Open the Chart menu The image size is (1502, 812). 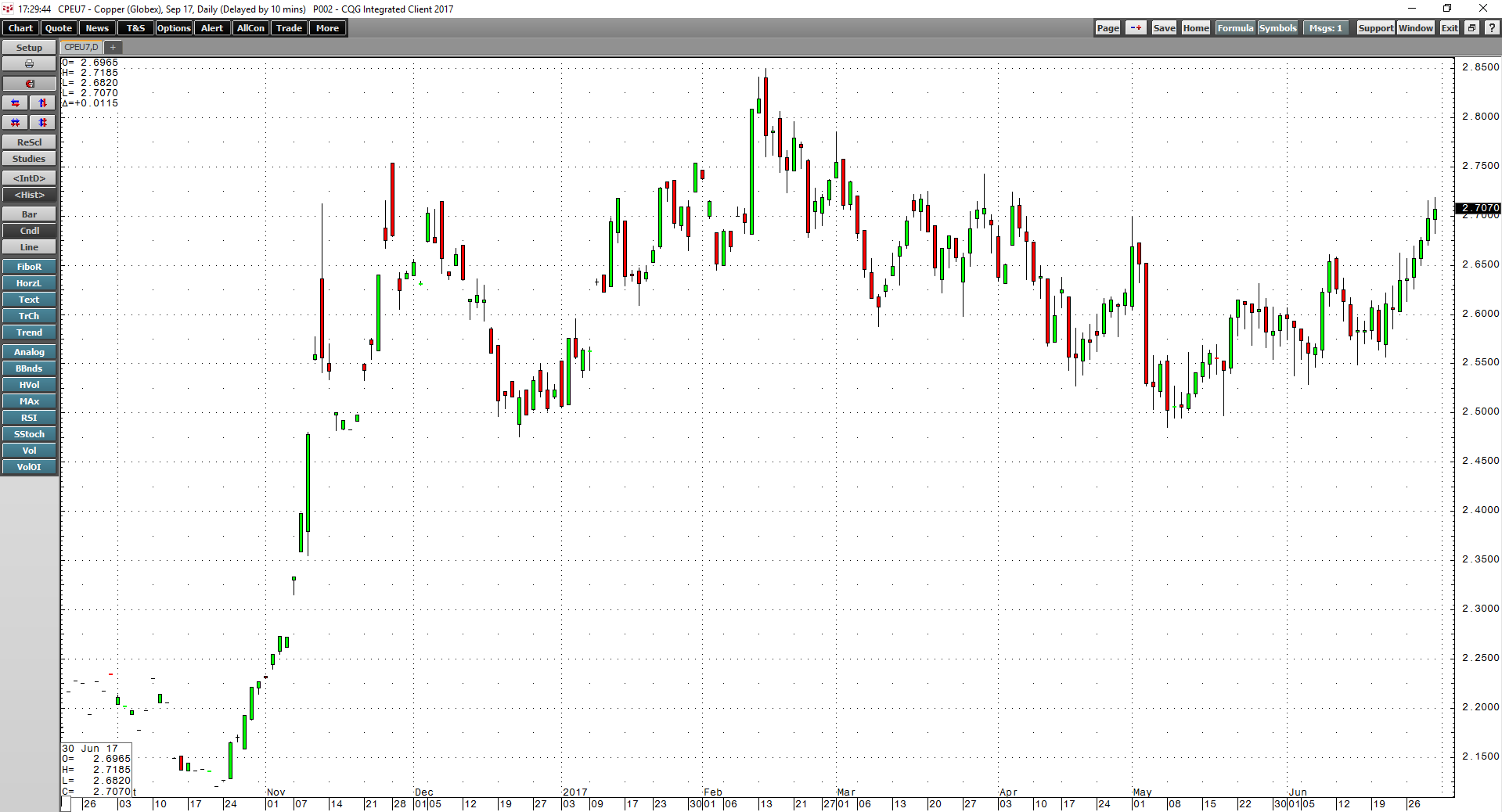point(20,28)
